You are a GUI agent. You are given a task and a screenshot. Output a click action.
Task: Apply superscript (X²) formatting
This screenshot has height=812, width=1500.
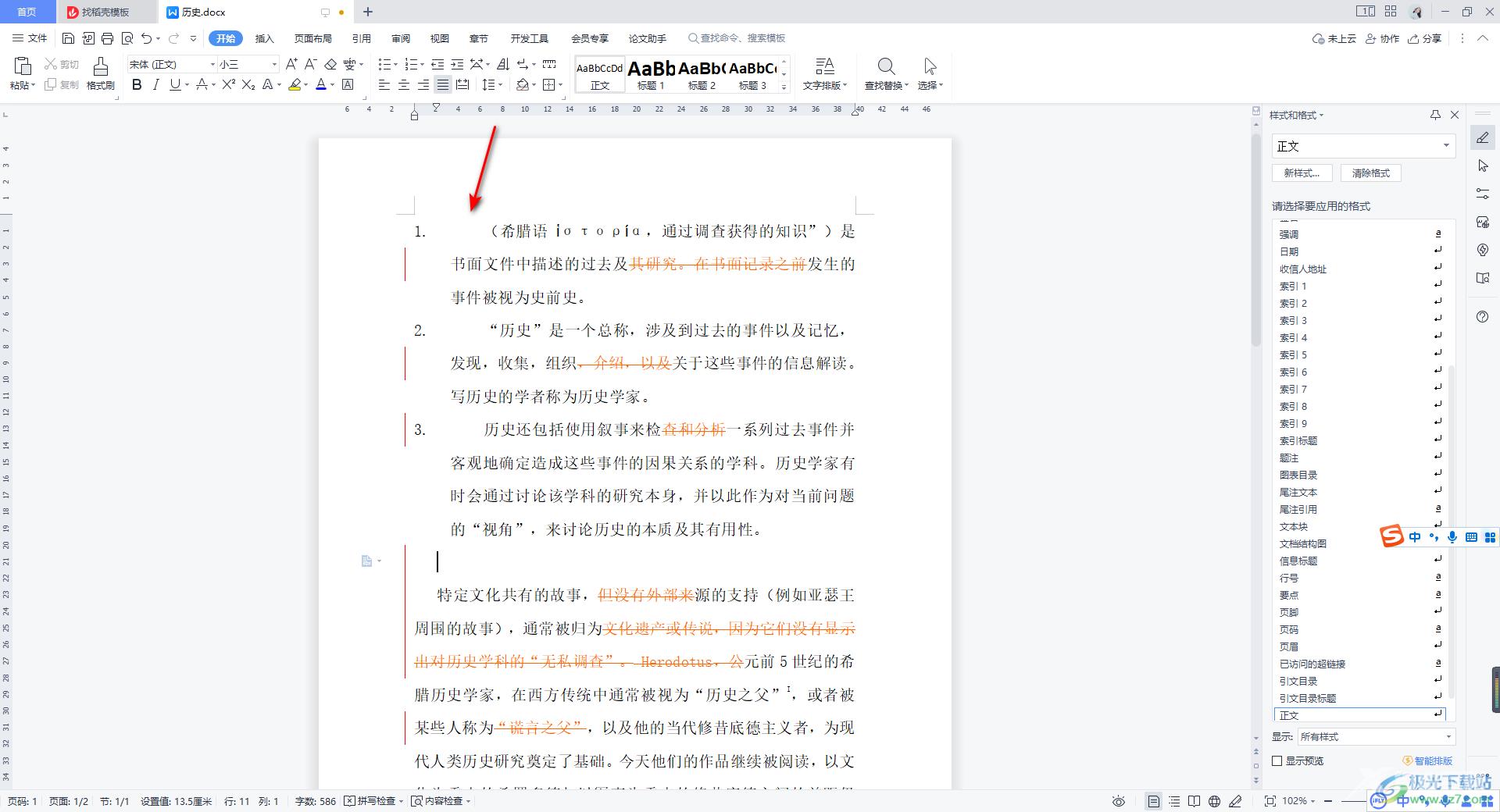point(228,84)
